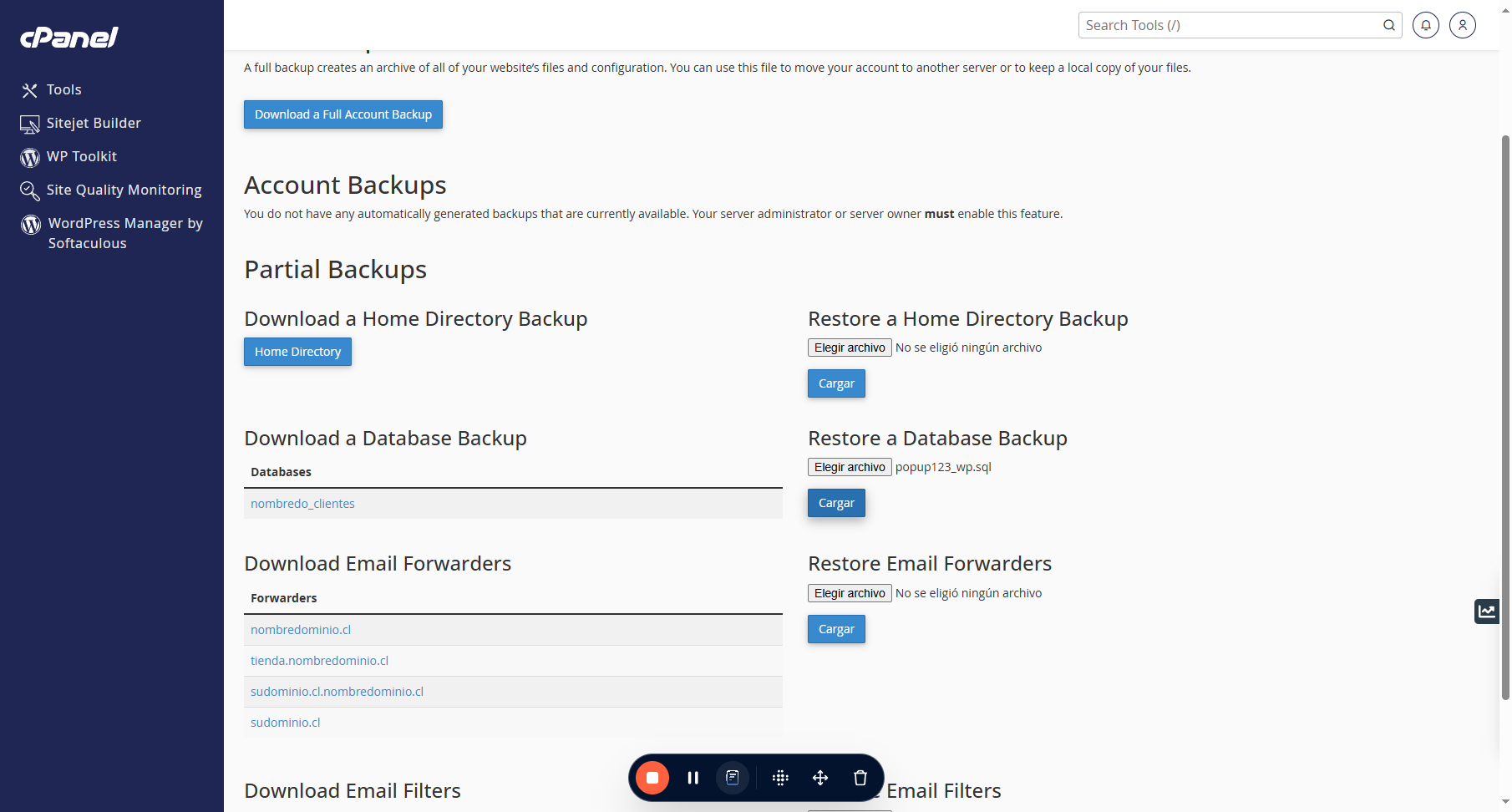Click the Home Directory download button
This screenshot has height=812, width=1512.
pyautogui.click(x=297, y=352)
